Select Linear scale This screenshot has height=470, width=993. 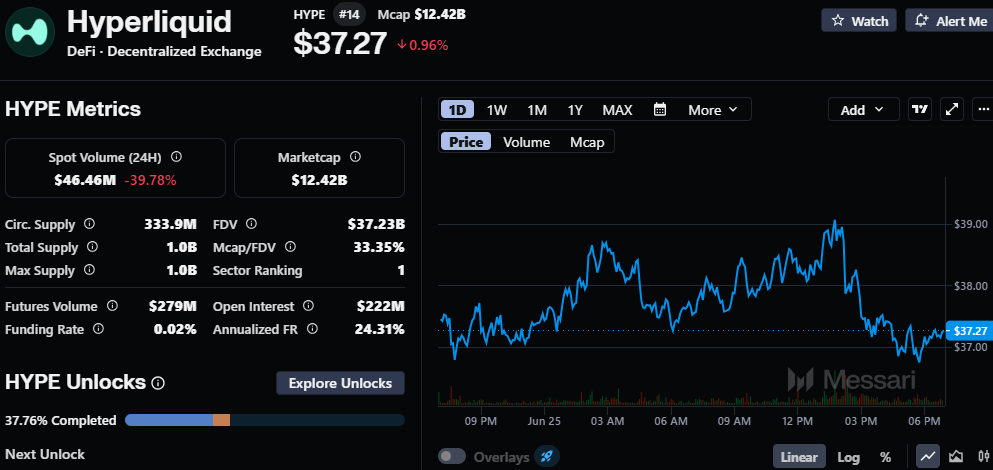pyautogui.click(x=799, y=457)
